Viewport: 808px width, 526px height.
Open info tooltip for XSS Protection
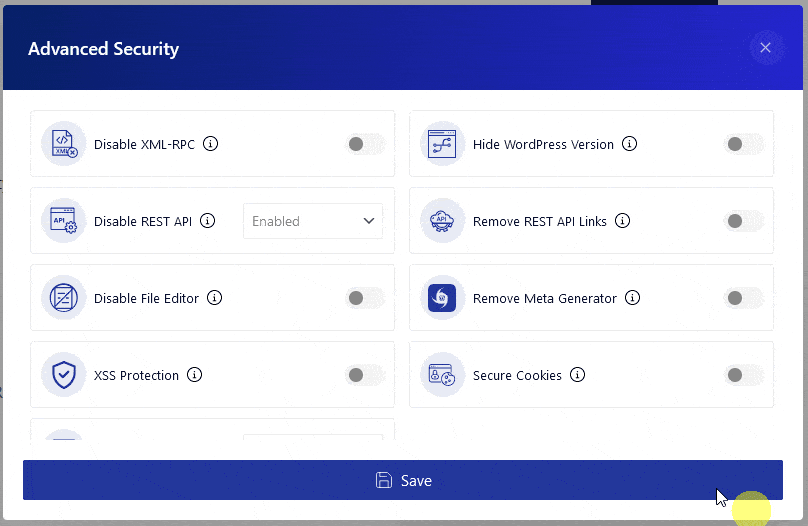click(194, 375)
